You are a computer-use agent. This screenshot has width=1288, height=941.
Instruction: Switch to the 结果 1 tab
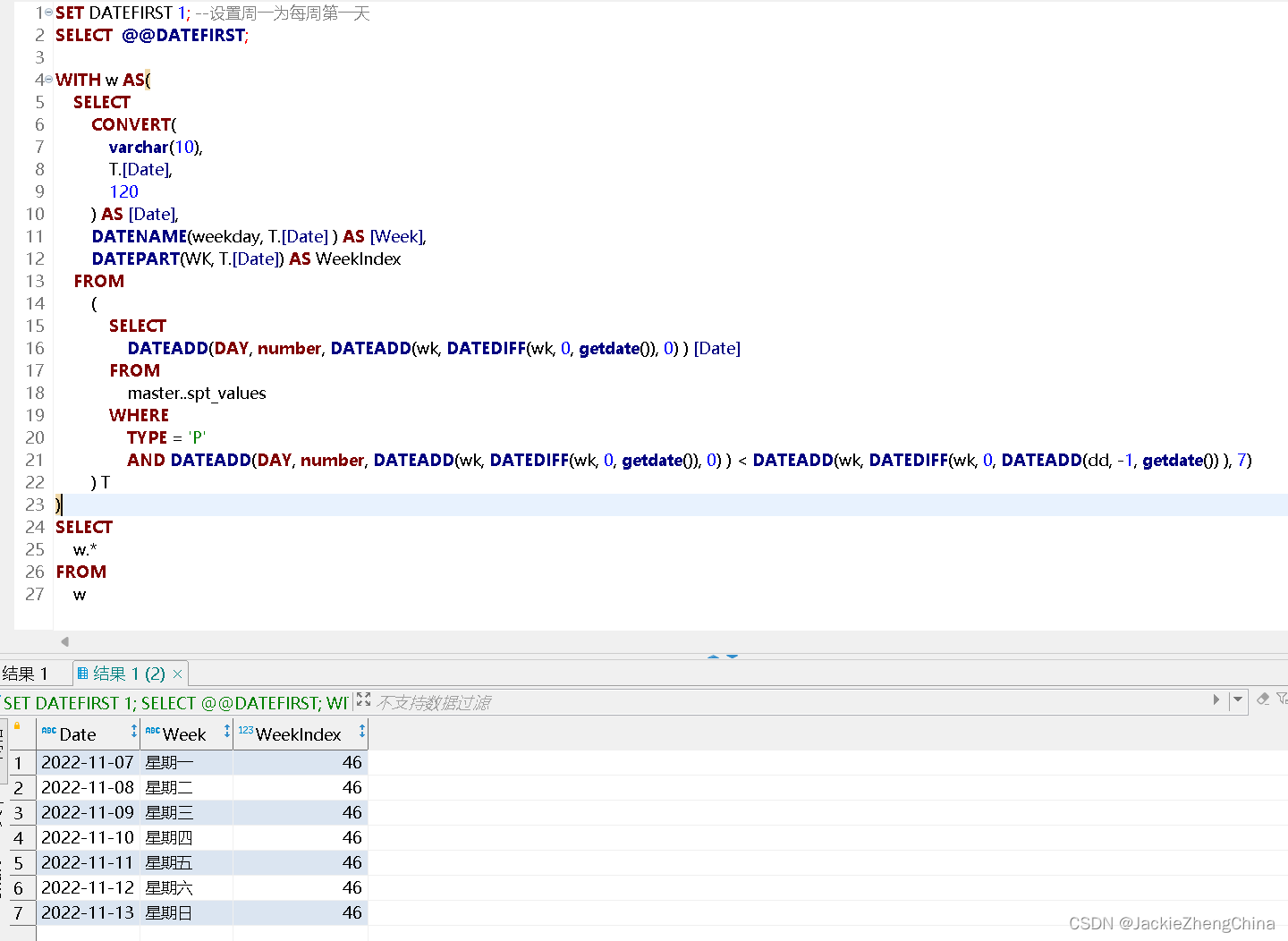coord(25,674)
